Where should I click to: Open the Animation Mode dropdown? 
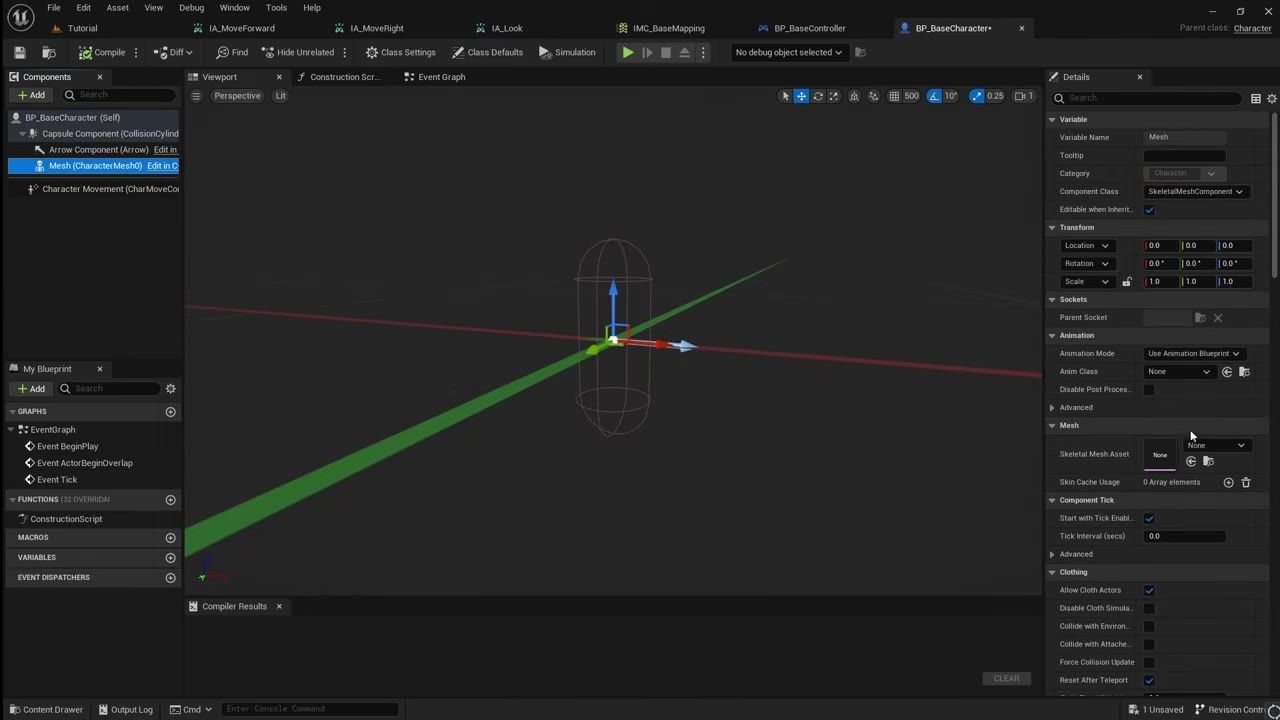pyautogui.click(x=1194, y=354)
